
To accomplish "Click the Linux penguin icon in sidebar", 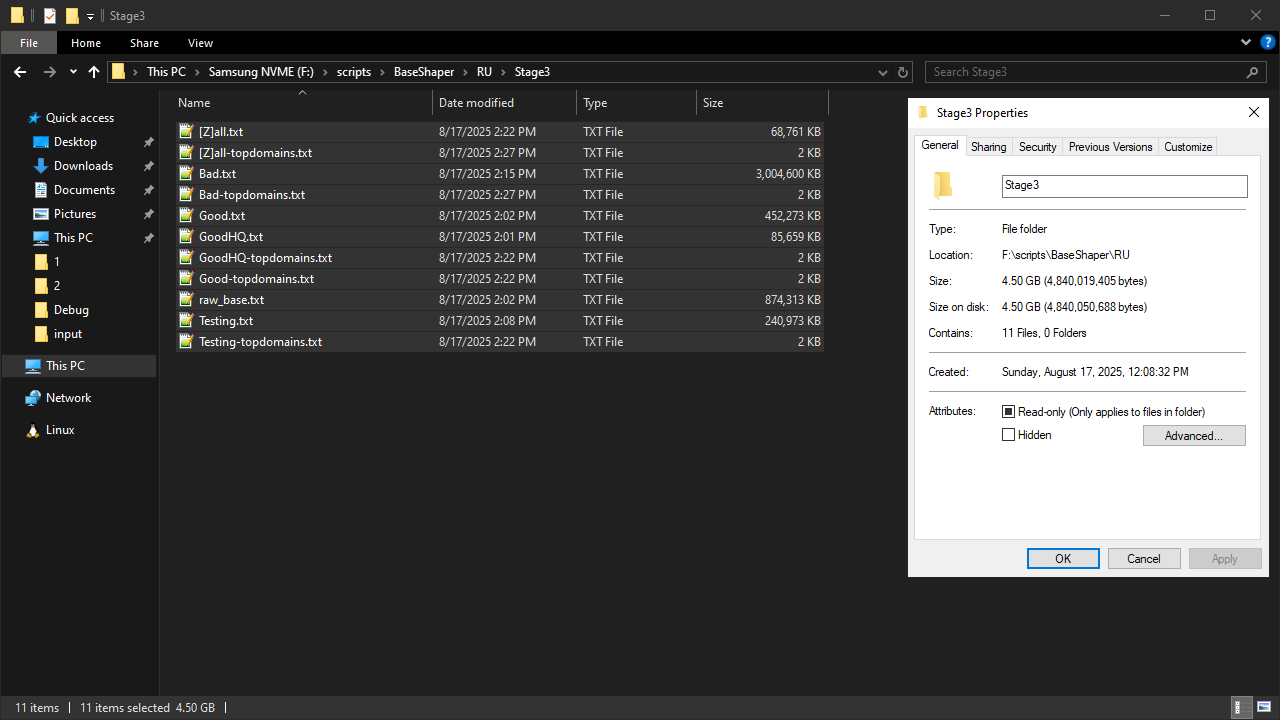I will point(33,430).
